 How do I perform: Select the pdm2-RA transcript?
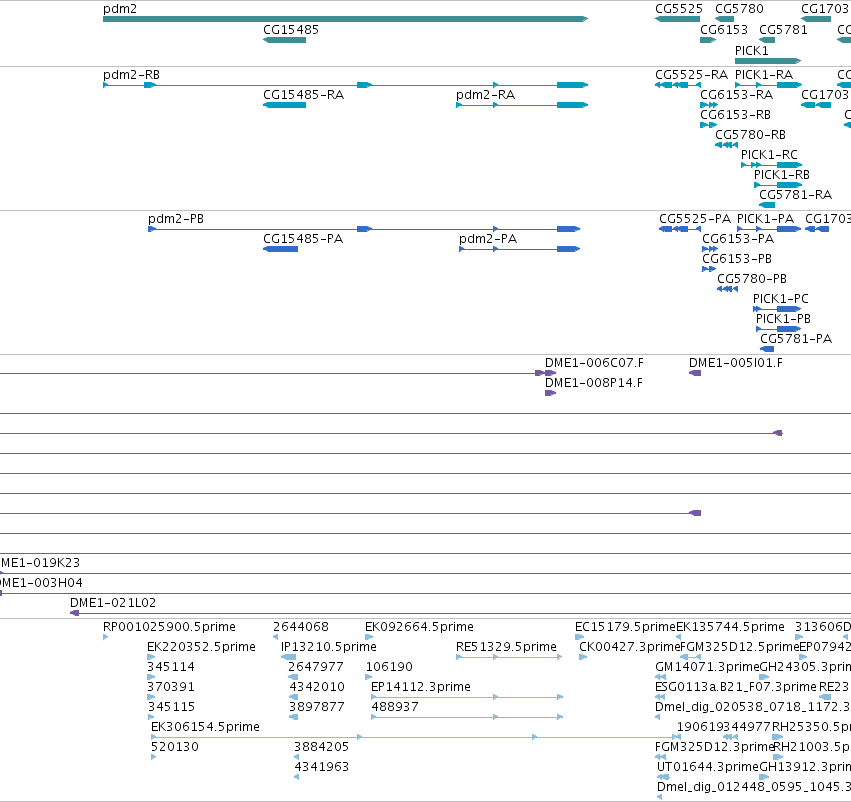(522, 105)
